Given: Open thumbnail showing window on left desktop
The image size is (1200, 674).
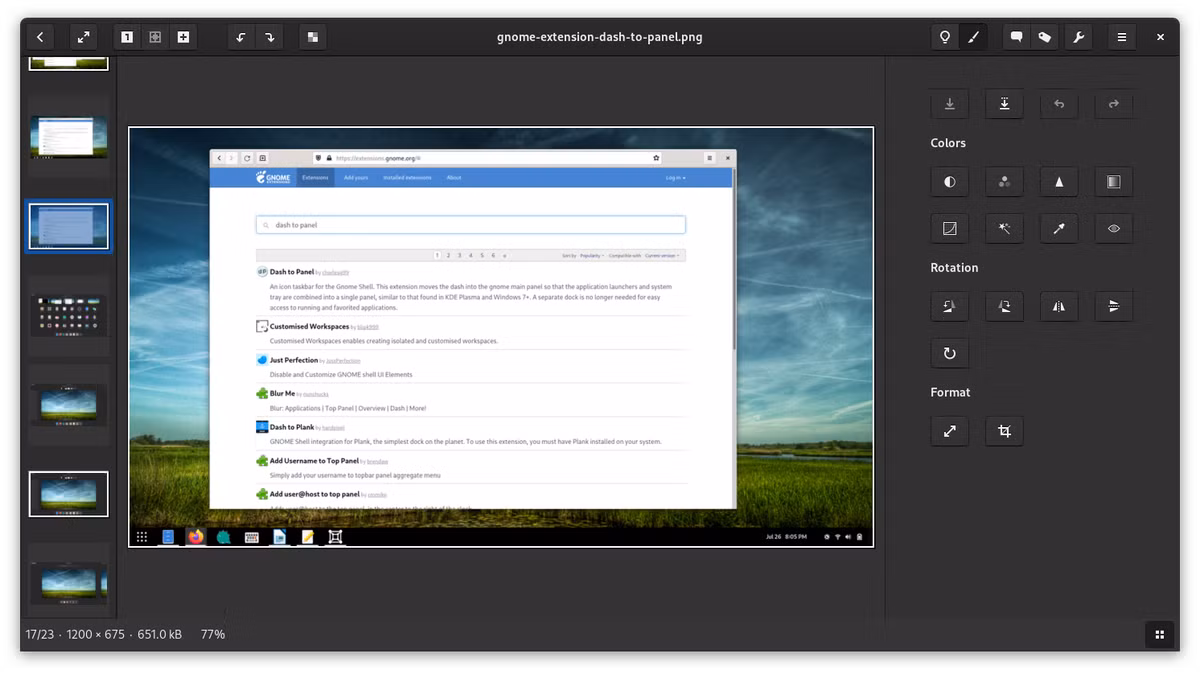Looking at the screenshot, I should point(69,137).
